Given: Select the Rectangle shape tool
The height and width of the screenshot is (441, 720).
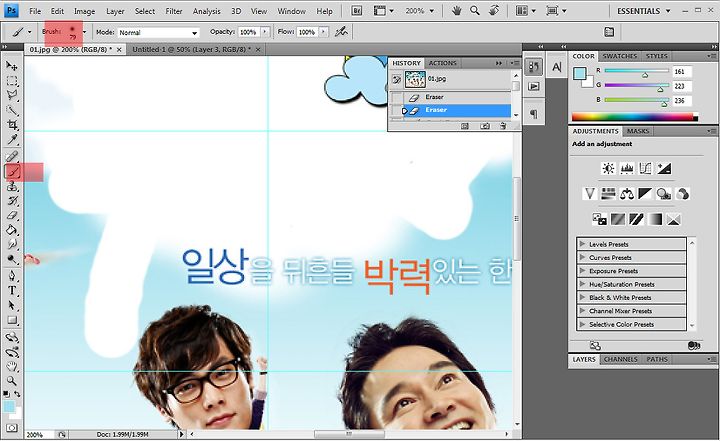Looking at the screenshot, I should tap(12, 320).
